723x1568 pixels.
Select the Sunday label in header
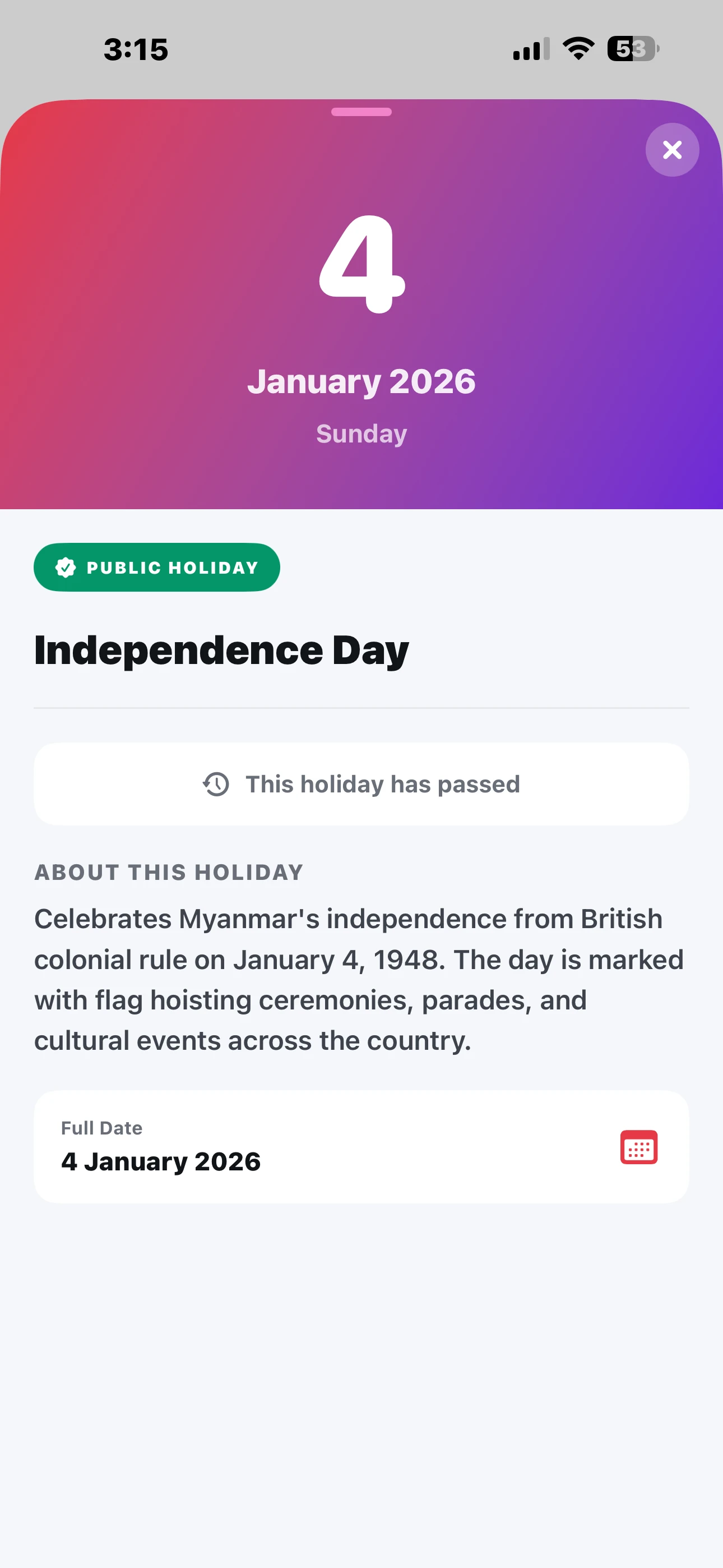pos(361,433)
